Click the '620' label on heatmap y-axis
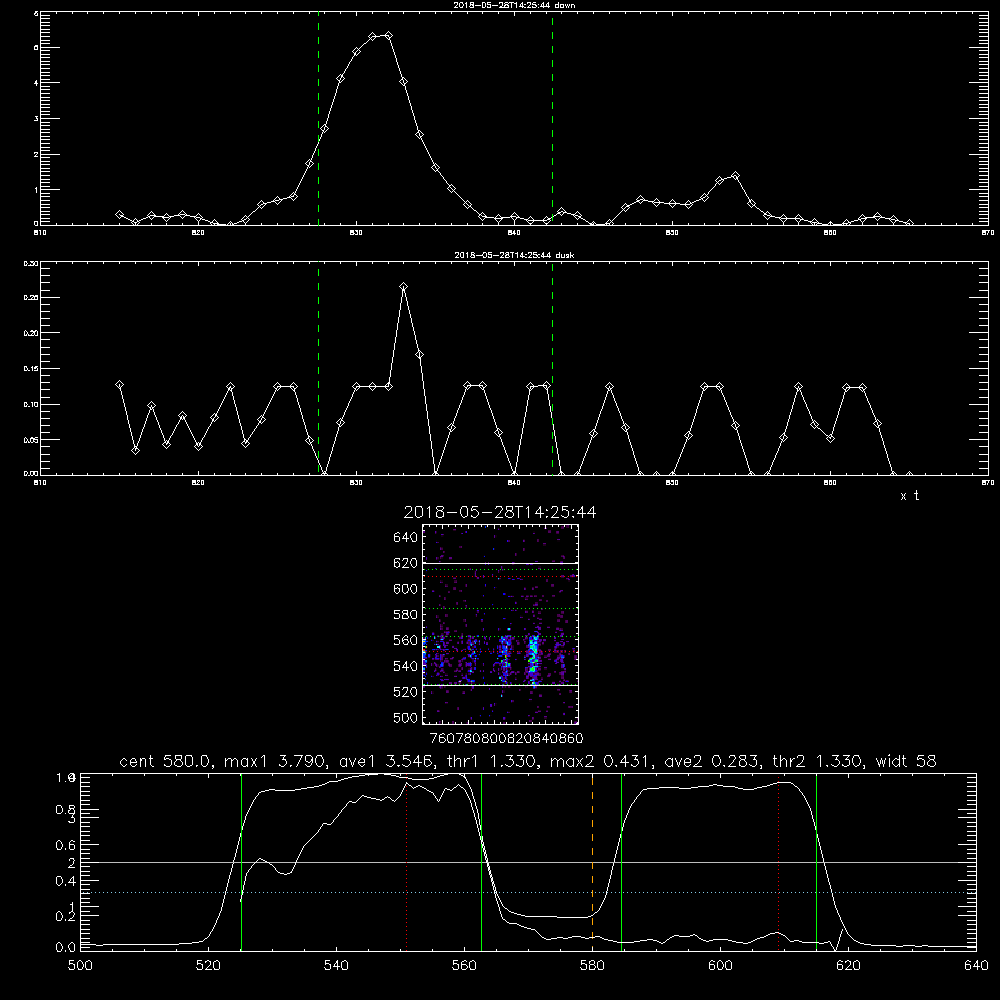 pyautogui.click(x=406, y=563)
